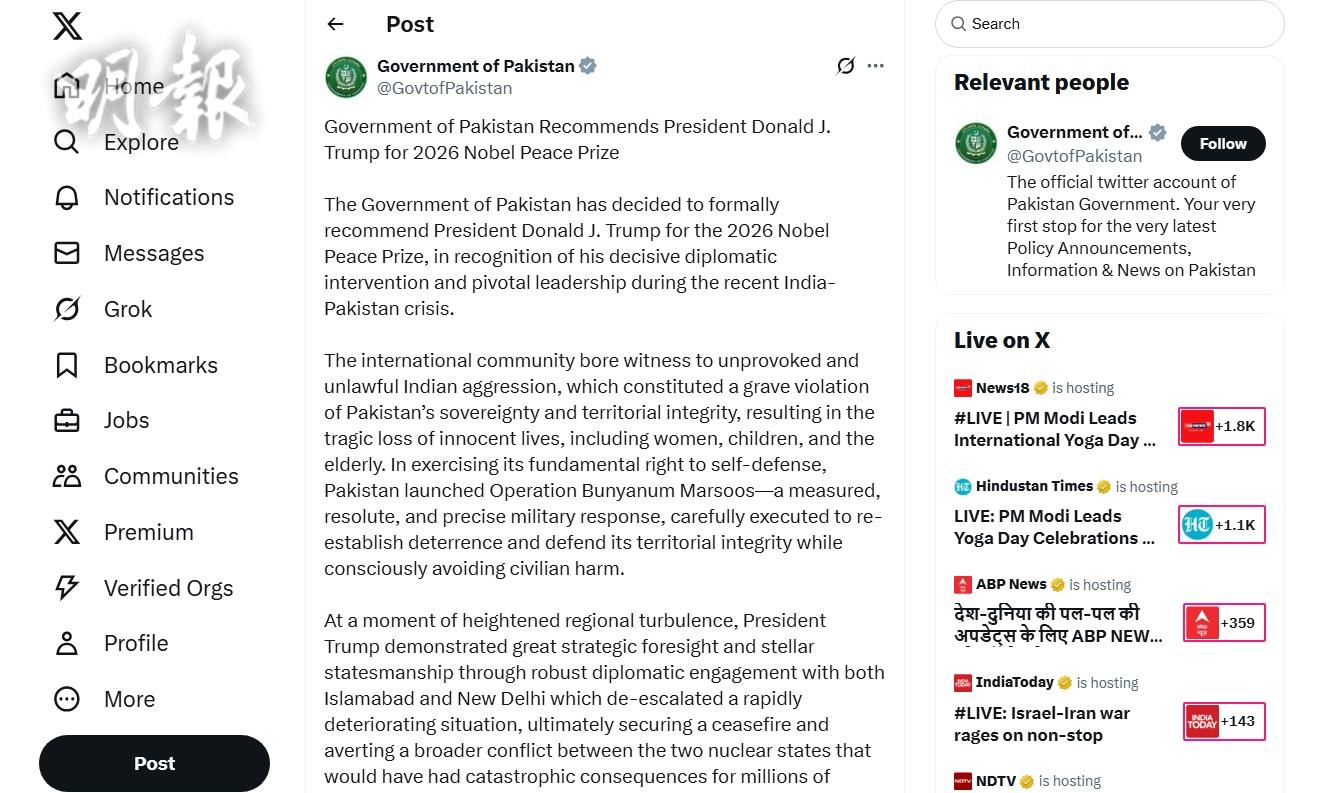The image size is (1327, 793).
Task: Open the Profile menu item
Action: coord(136,643)
